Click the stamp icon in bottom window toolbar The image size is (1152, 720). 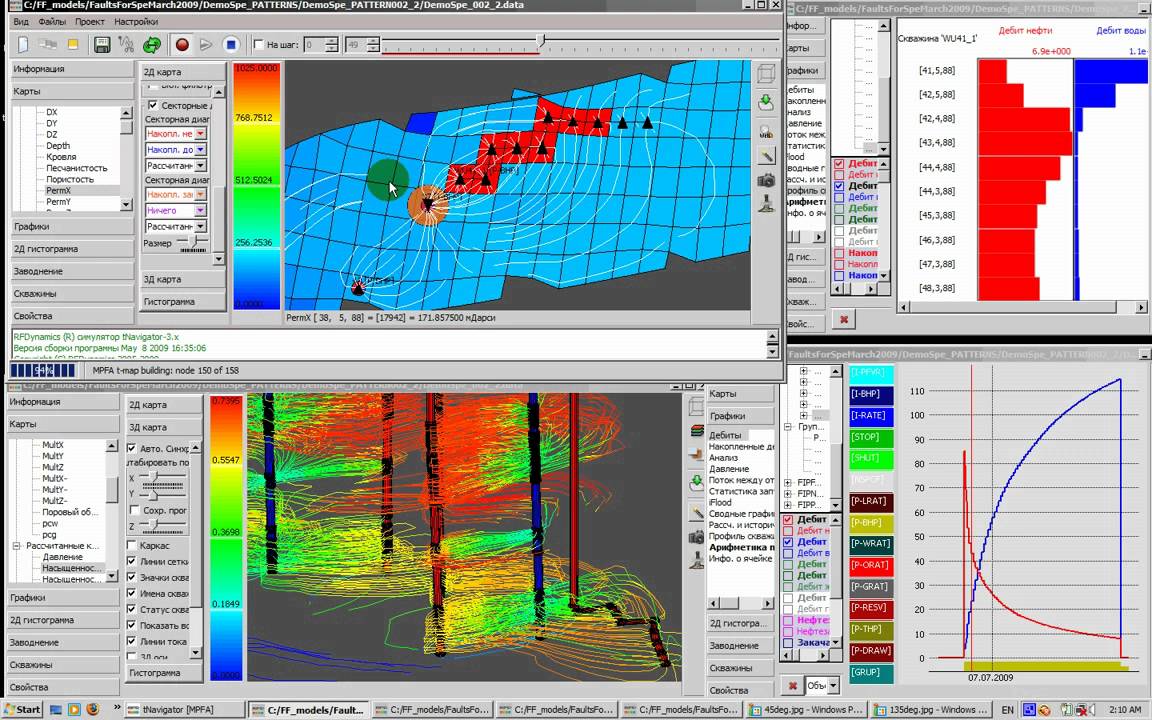tap(697, 561)
